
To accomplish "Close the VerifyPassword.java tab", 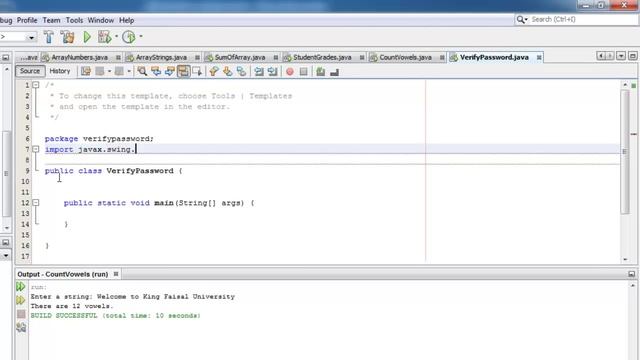I will [539, 58].
